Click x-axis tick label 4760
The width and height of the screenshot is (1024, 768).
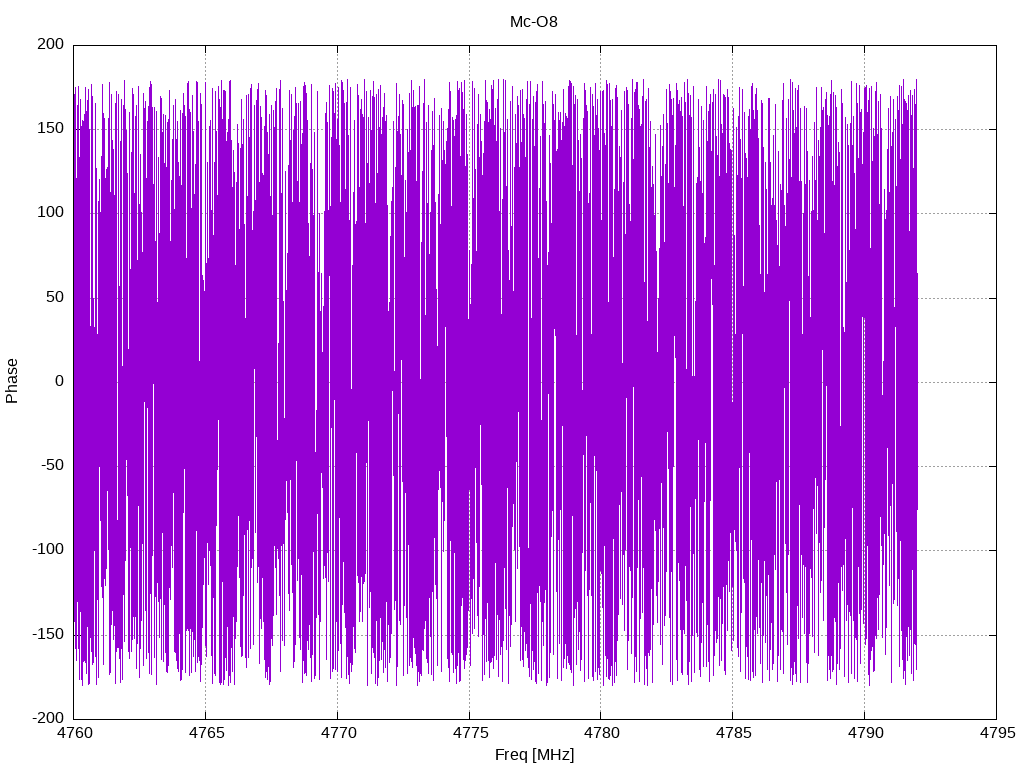pyautogui.click(x=74, y=733)
